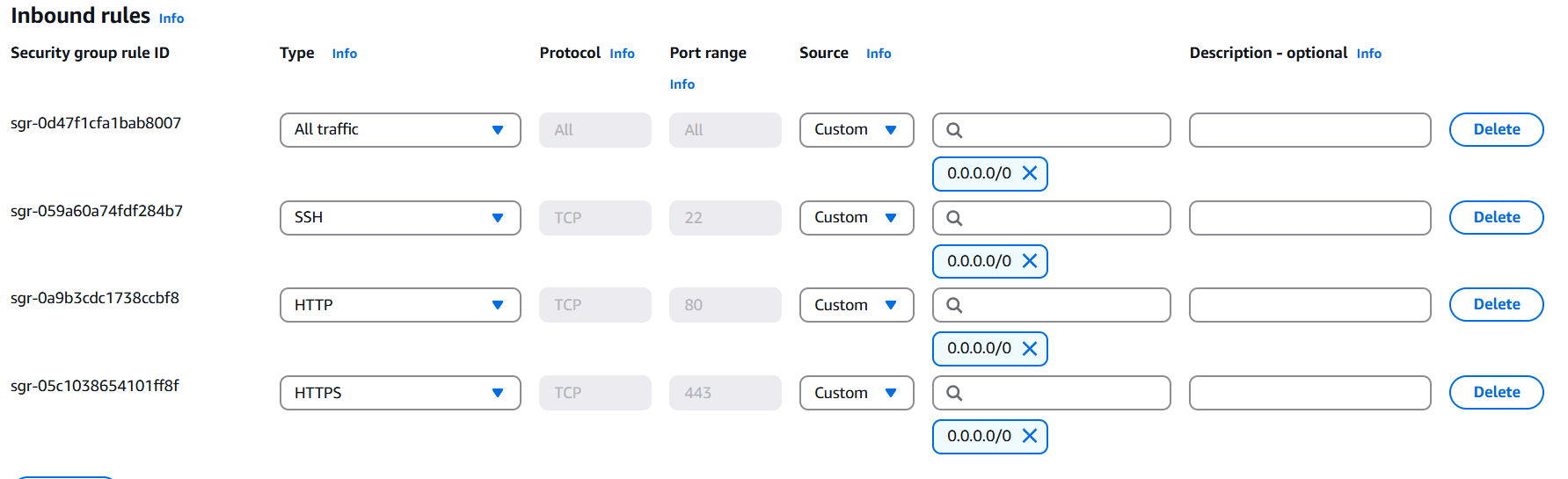Remove 0.0.0.0/0 chip from All traffic rule
Screen dimensions: 1568x479
pos(1030,173)
